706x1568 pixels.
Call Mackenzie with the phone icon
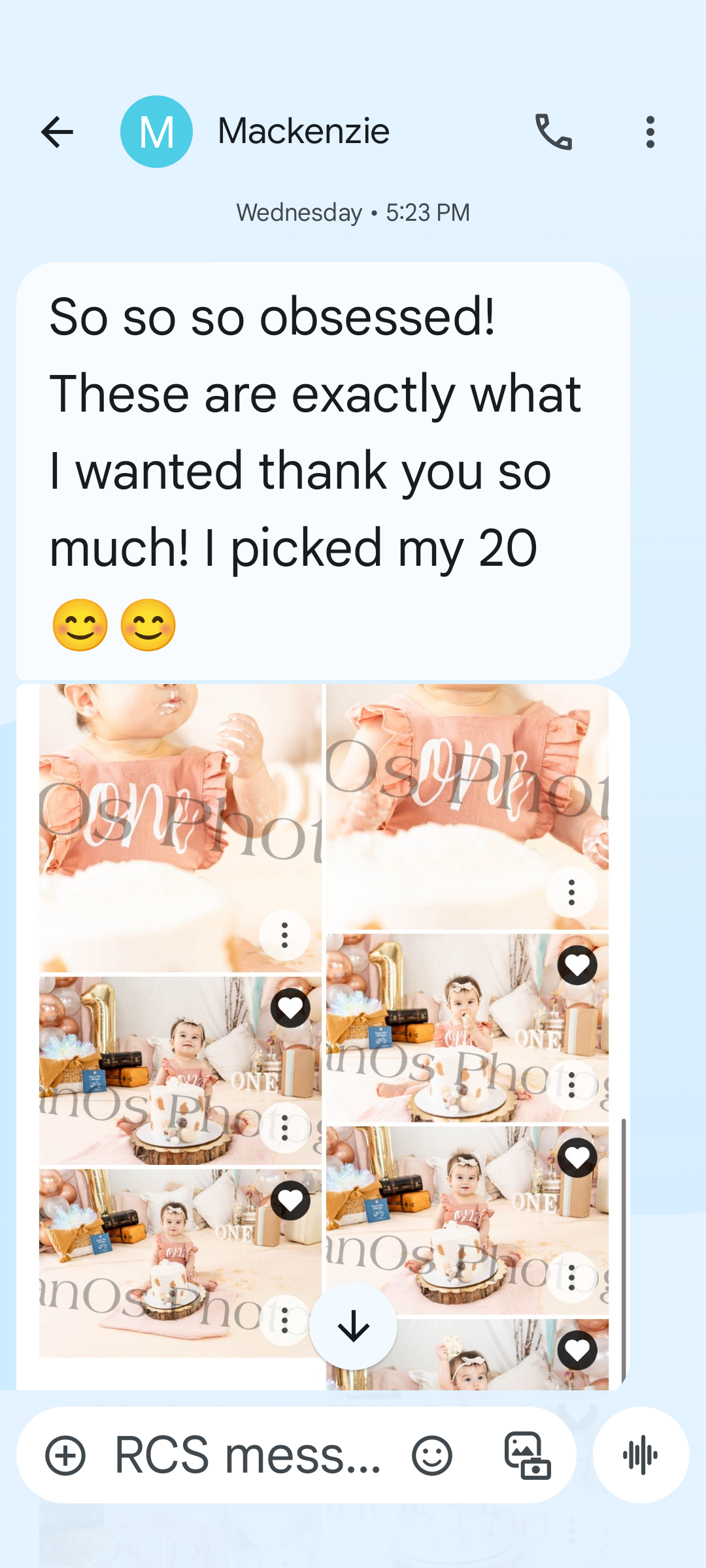[554, 132]
